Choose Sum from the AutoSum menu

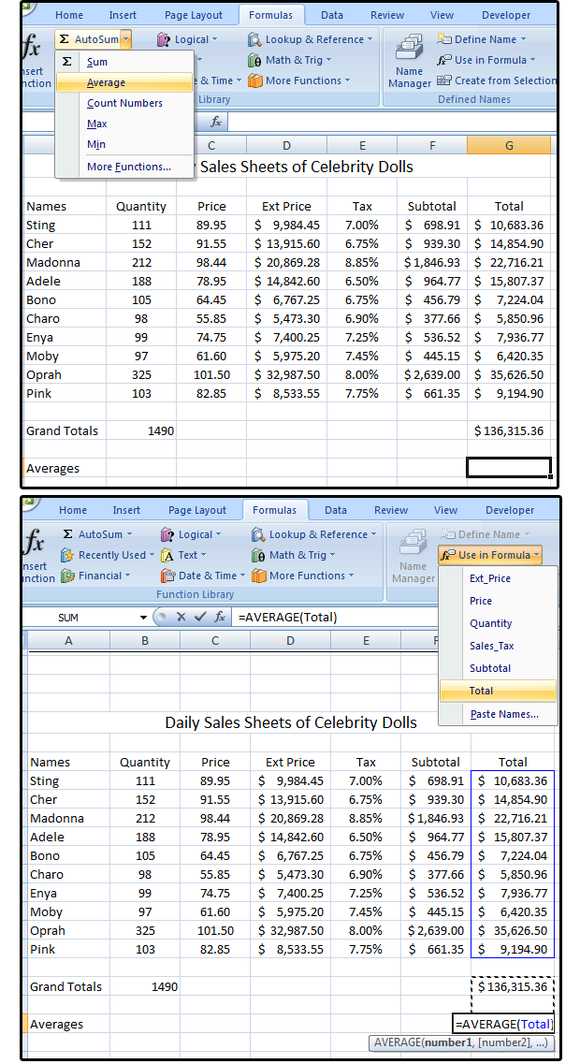tap(97, 62)
